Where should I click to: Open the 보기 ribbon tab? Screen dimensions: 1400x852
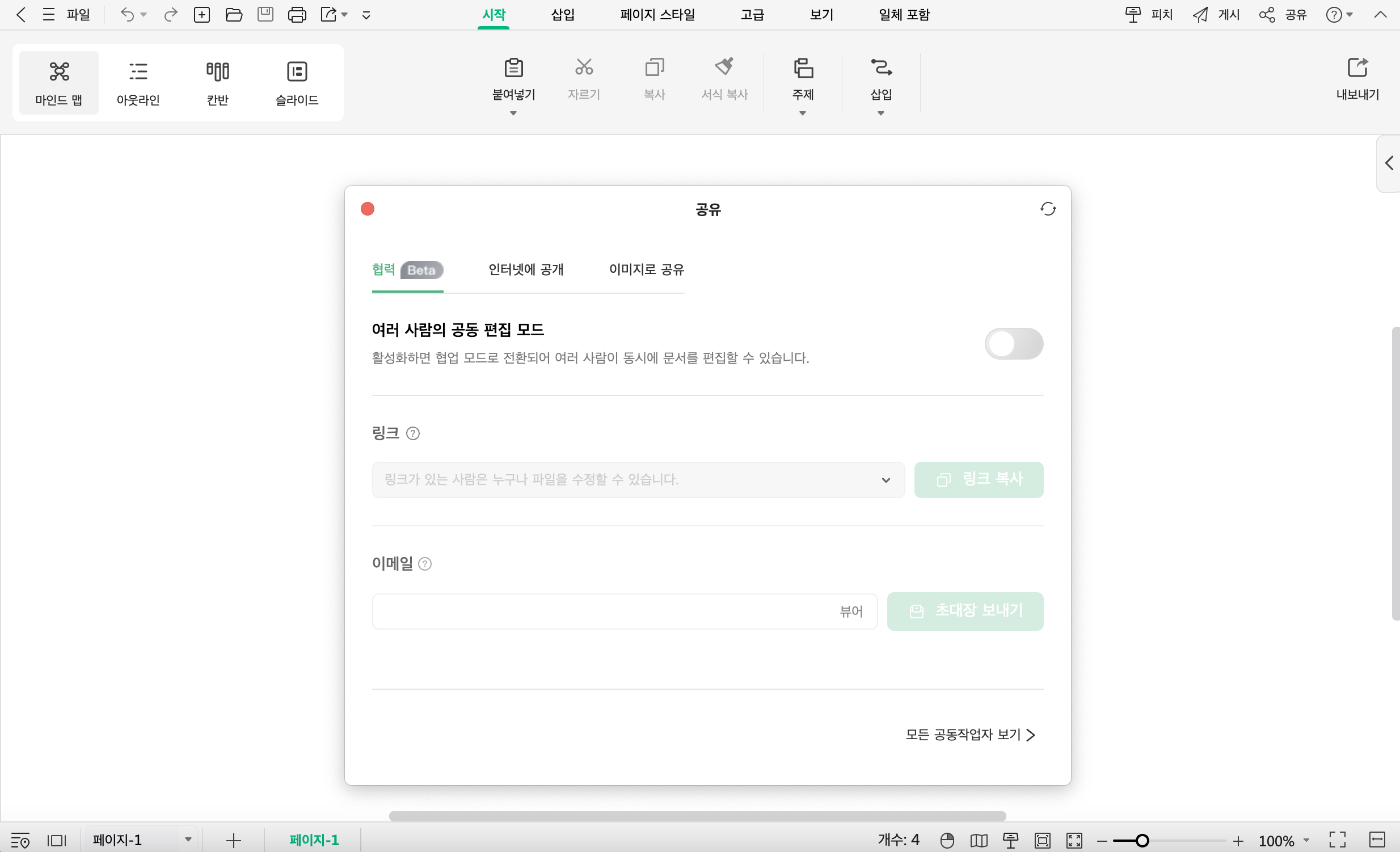(x=821, y=15)
